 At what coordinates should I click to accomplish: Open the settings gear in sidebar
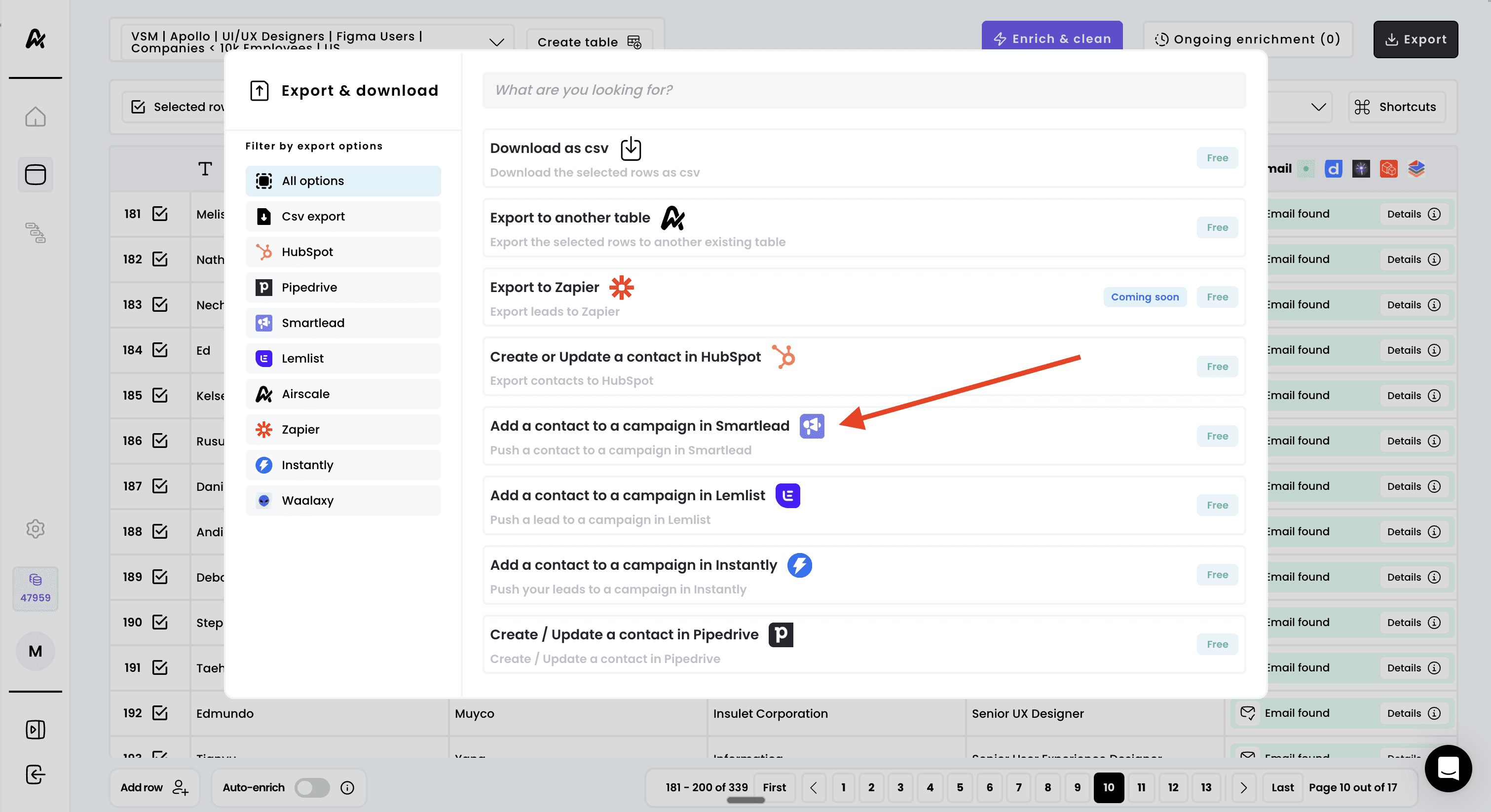pos(36,528)
